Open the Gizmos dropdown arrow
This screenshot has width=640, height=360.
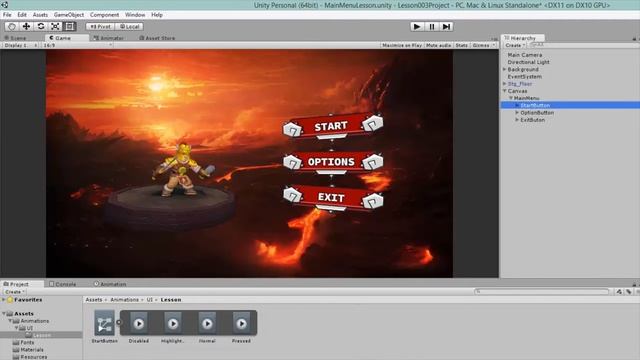[x=494, y=45]
